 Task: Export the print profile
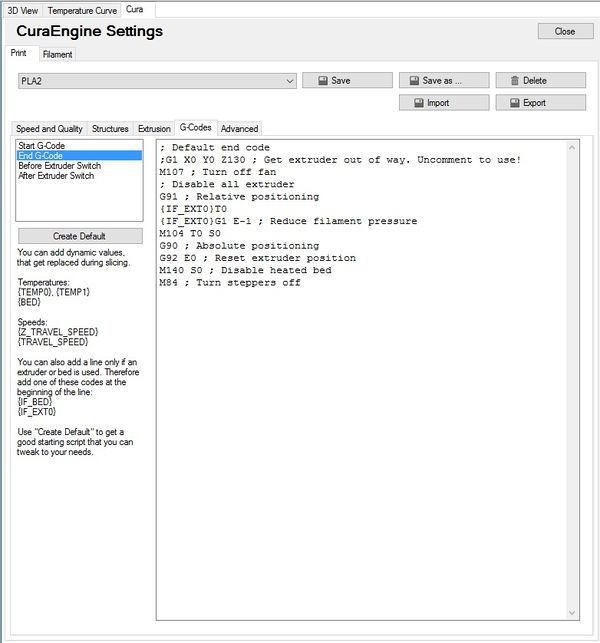click(541, 103)
